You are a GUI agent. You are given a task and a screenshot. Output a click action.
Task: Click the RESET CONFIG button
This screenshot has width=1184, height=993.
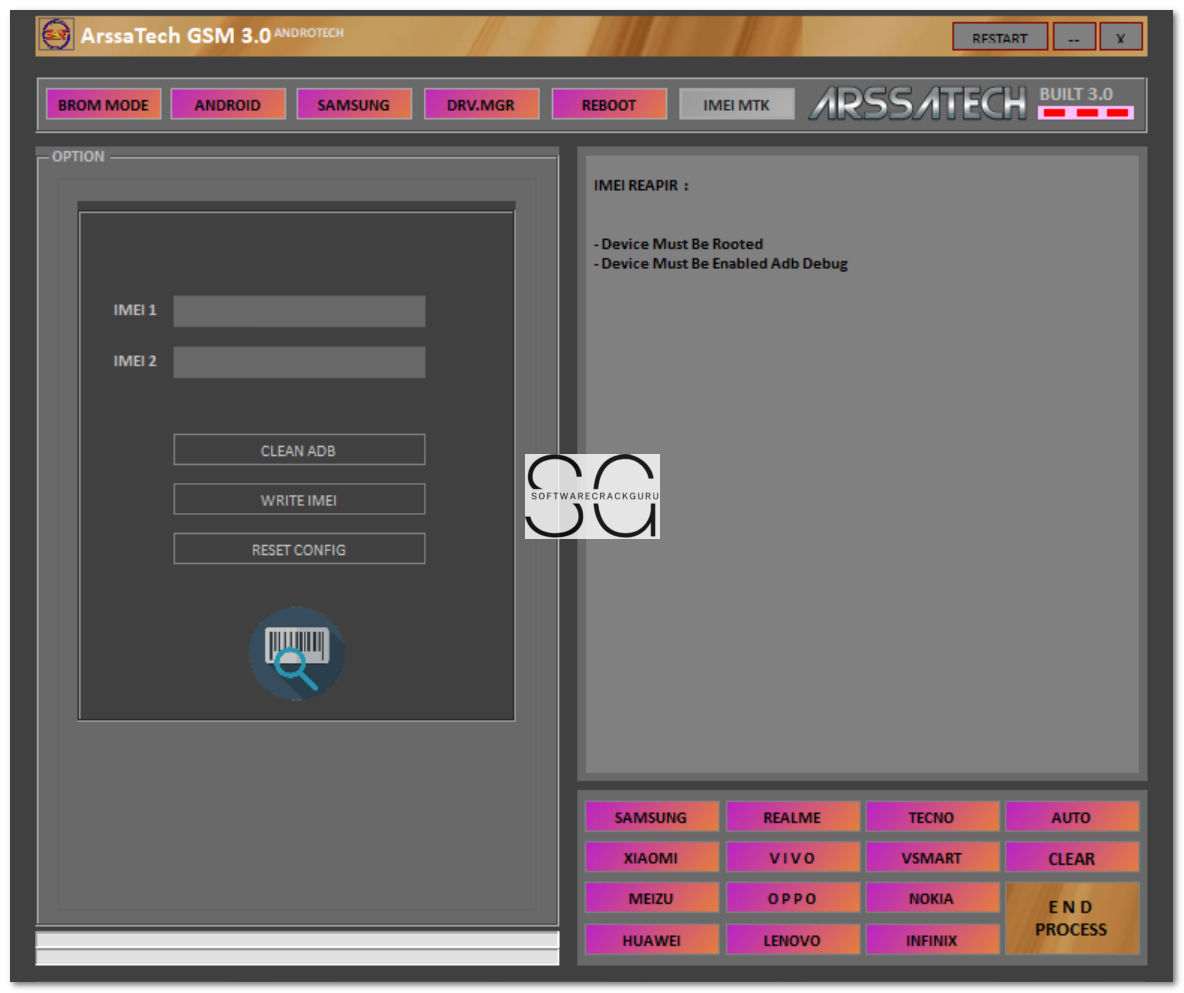(299, 549)
